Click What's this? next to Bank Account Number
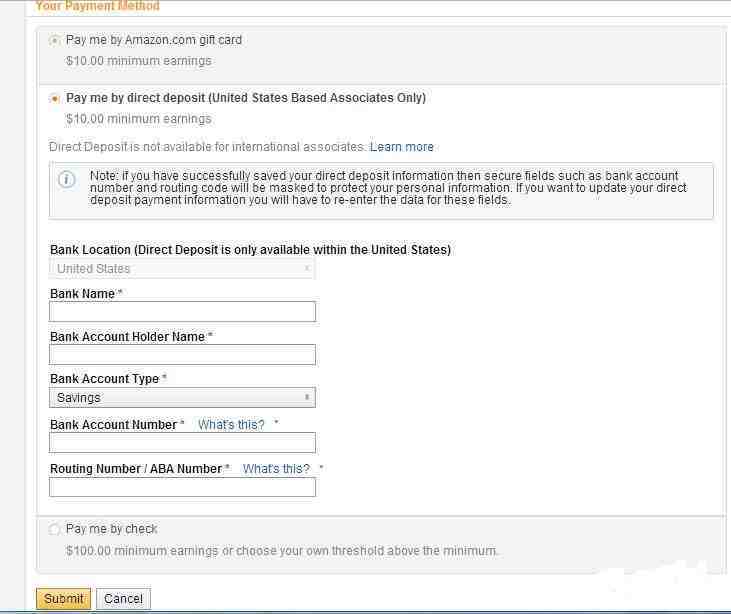The width and height of the screenshot is (731, 614). click(231, 425)
